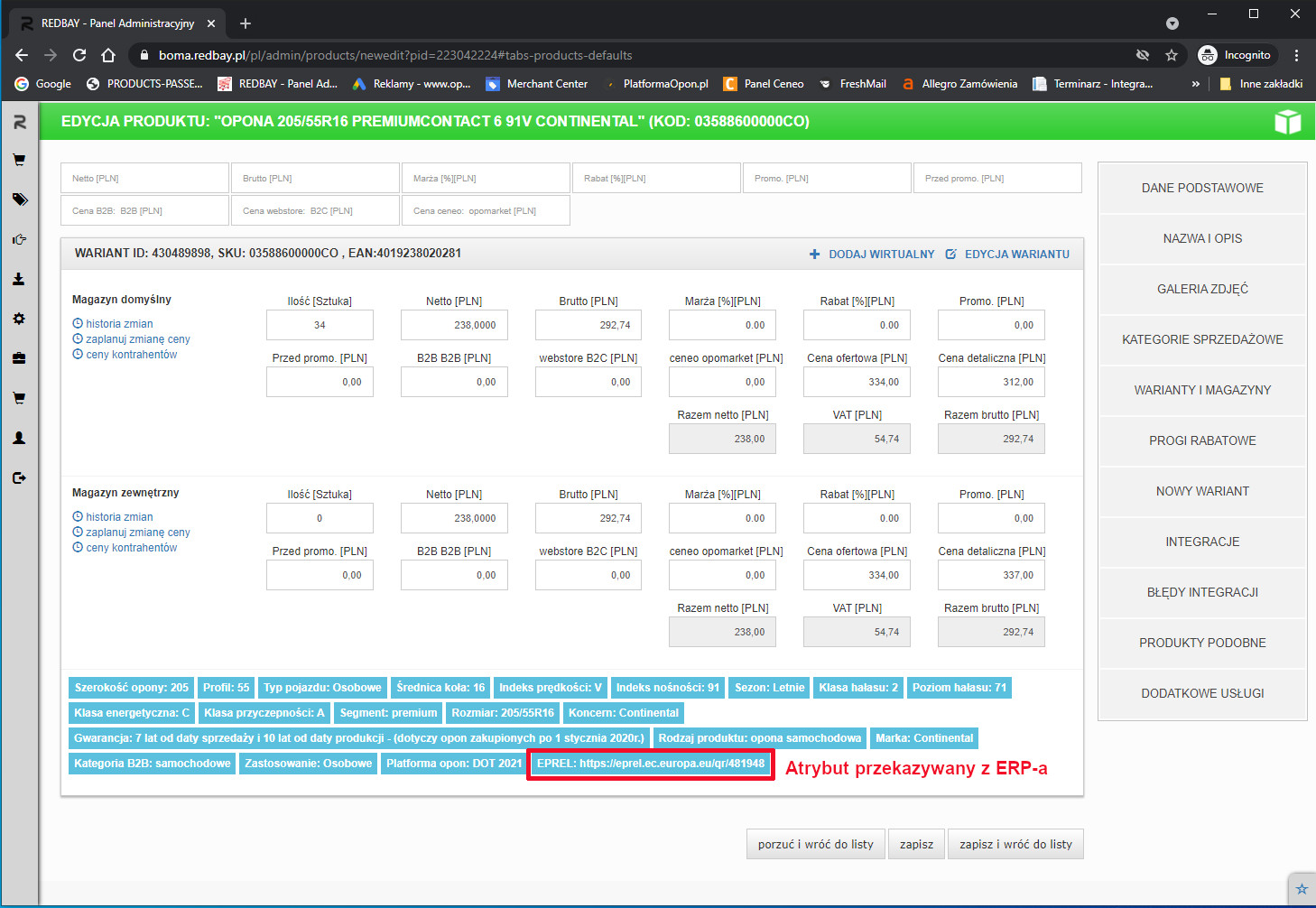
Task: Click the logout icon in sidebar
Action: click(x=19, y=477)
